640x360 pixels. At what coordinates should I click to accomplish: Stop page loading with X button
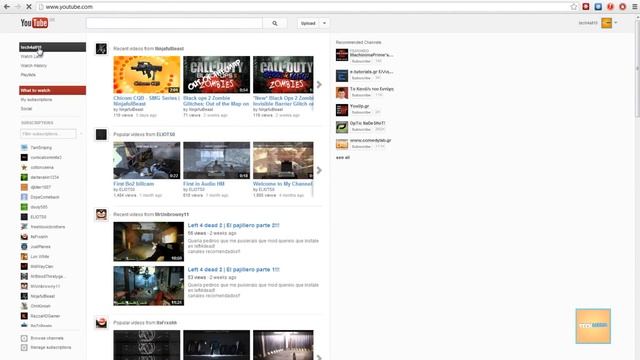click(29, 7)
